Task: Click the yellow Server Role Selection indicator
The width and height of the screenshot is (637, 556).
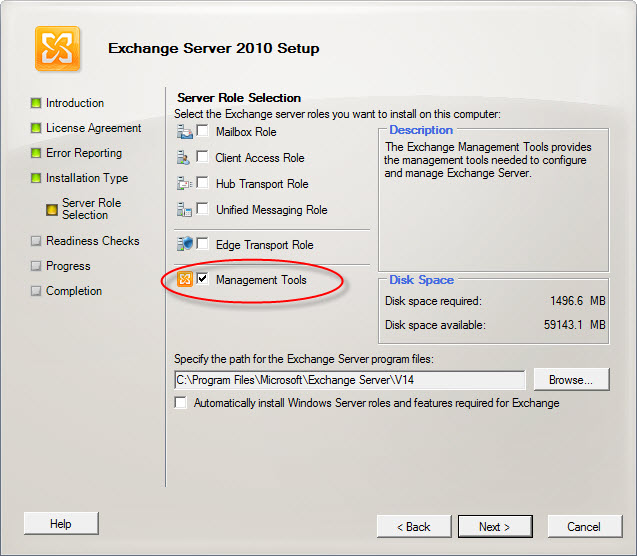Action: 52,210
